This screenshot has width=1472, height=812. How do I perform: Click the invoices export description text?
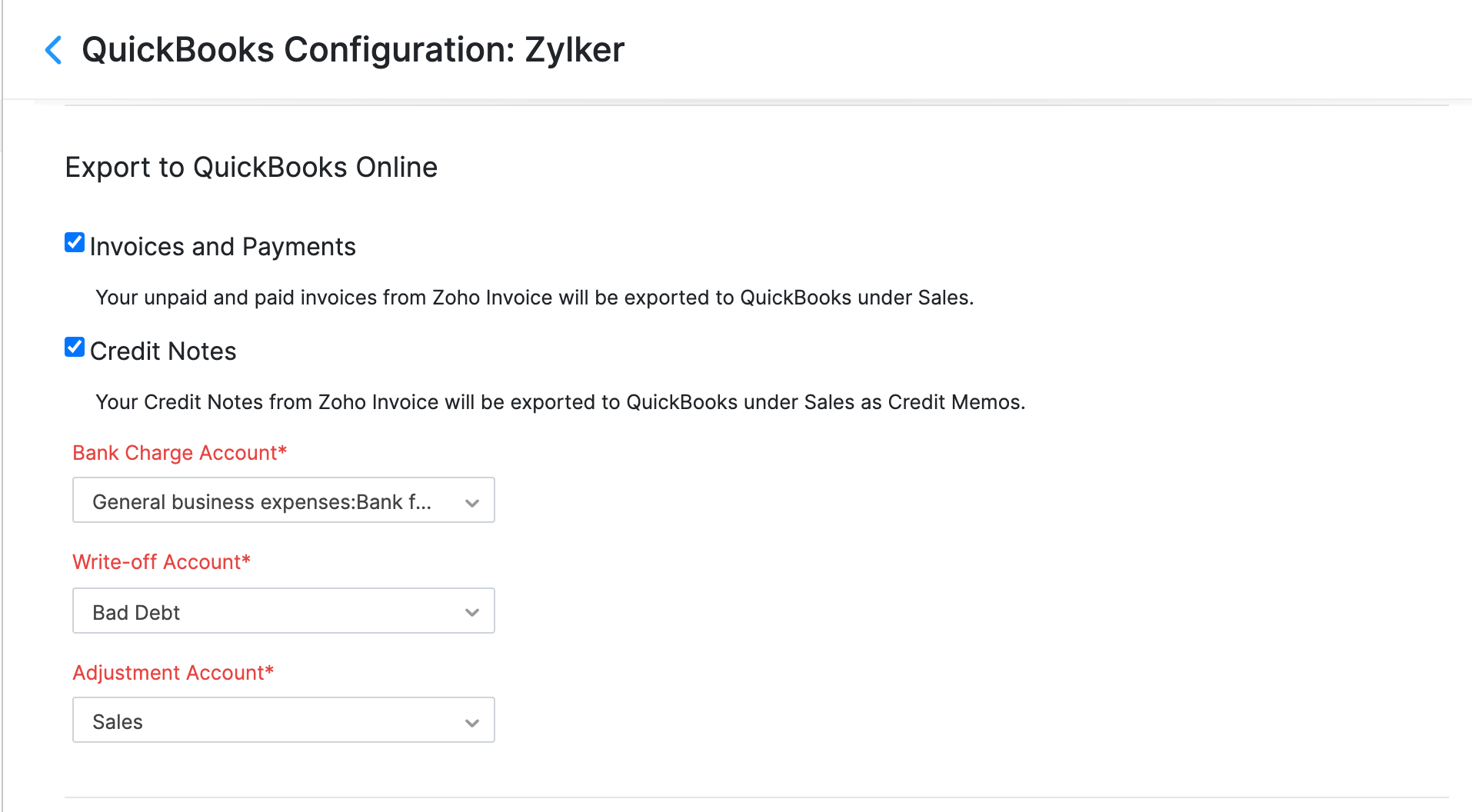(535, 298)
